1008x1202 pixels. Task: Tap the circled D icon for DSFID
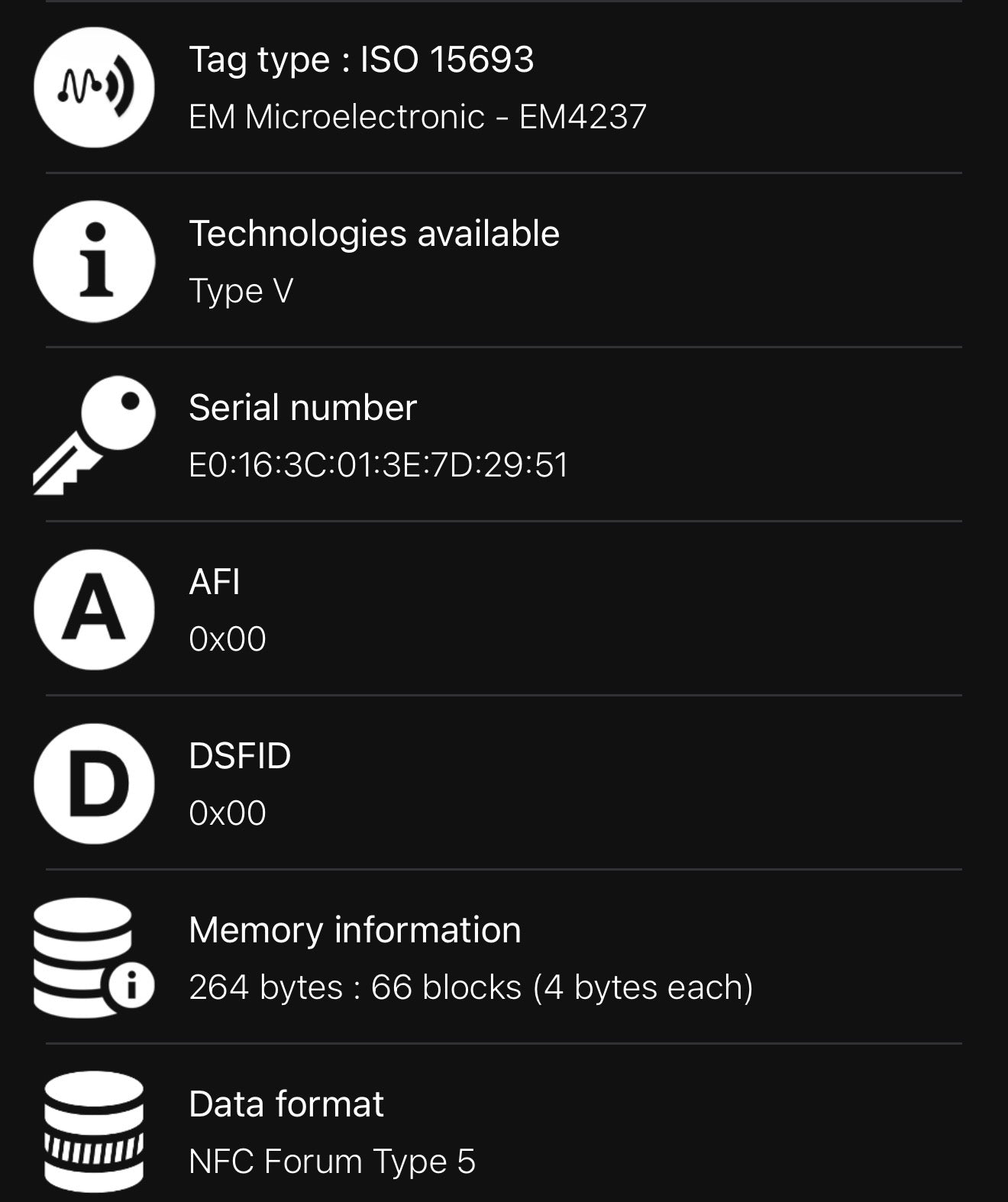point(94,784)
